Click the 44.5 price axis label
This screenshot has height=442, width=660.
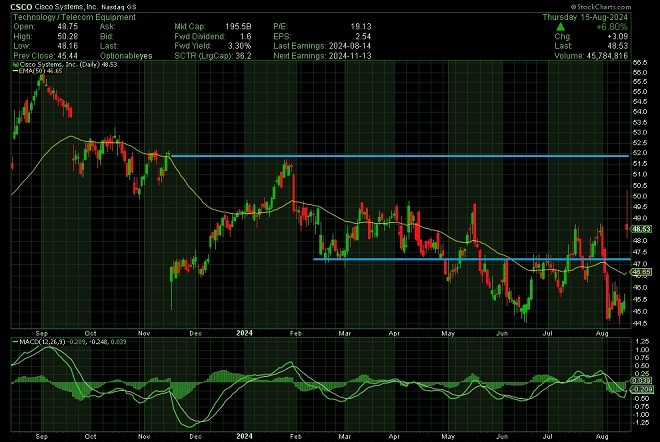[x=640, y=323]
